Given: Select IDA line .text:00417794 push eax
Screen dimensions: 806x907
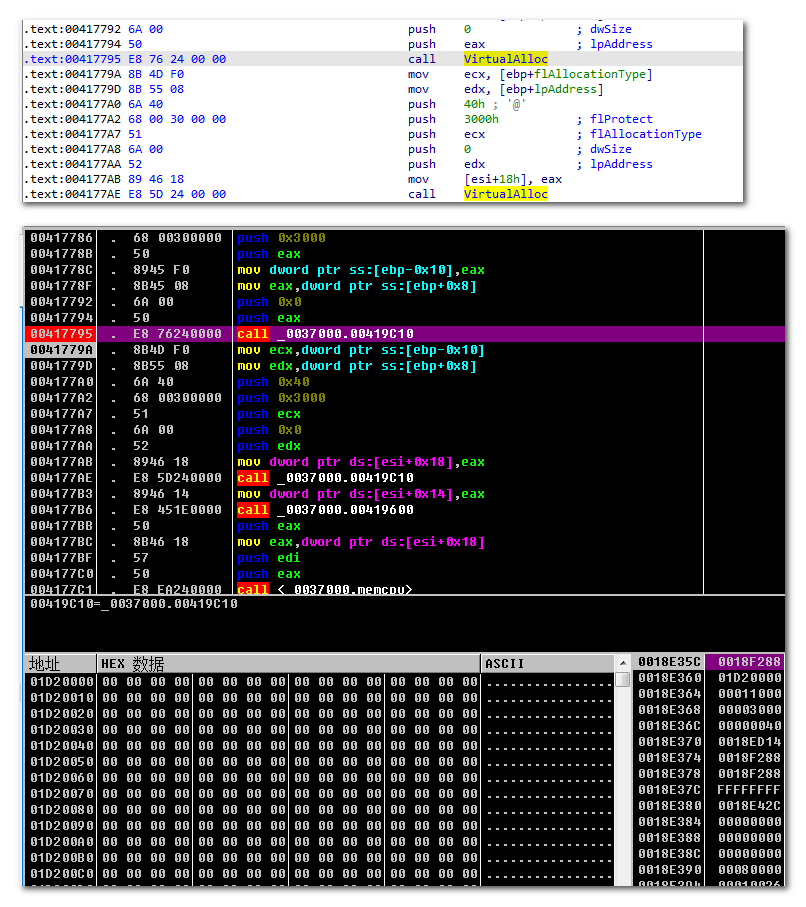Looking at the screenshot, I should pyautogui.click(x=382, y=44).
